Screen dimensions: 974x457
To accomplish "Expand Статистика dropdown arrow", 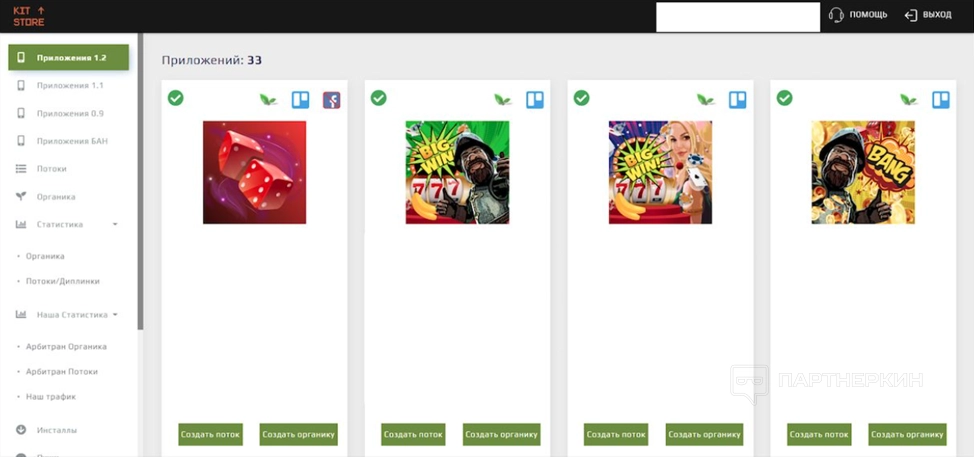I will (115, 224).
